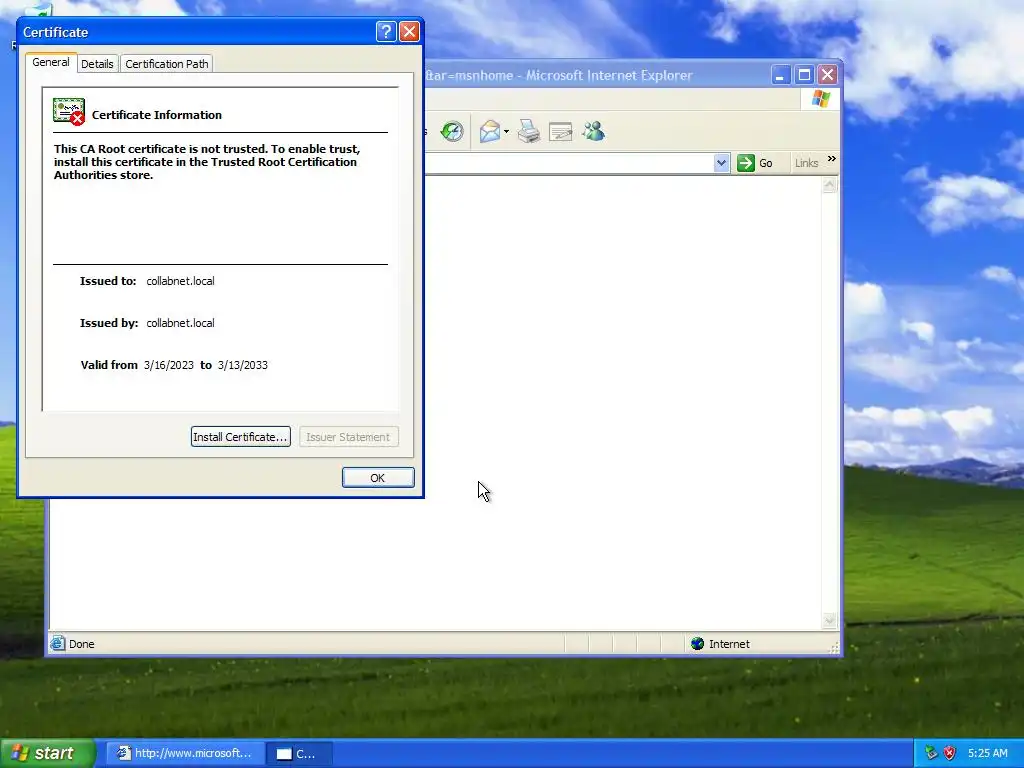Close the Internet Explorer window
This screenshot has width=1024, height=768.
point(827,75)
